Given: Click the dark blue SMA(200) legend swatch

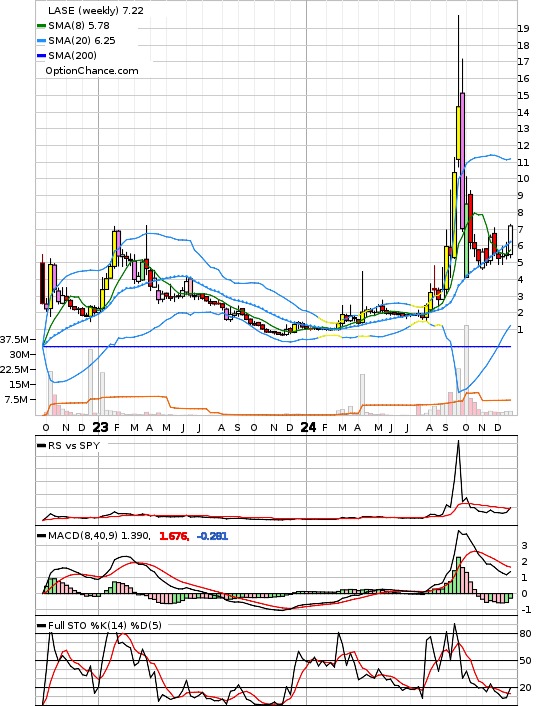Looking at the screenshot, I should pyautogui.click(x=41, y=56).
